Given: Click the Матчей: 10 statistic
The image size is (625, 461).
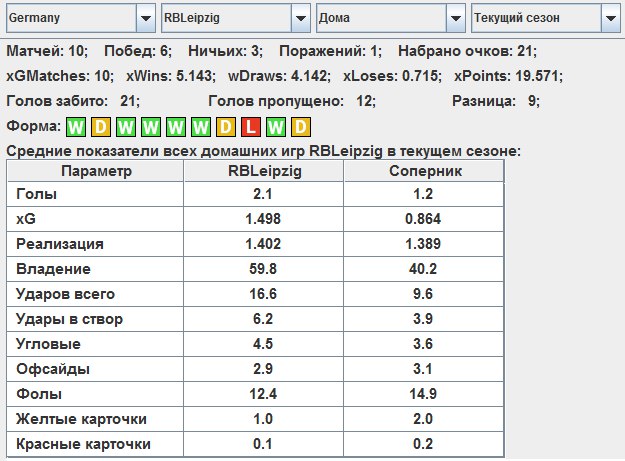Looking at the screenshot, I should 47,51.
